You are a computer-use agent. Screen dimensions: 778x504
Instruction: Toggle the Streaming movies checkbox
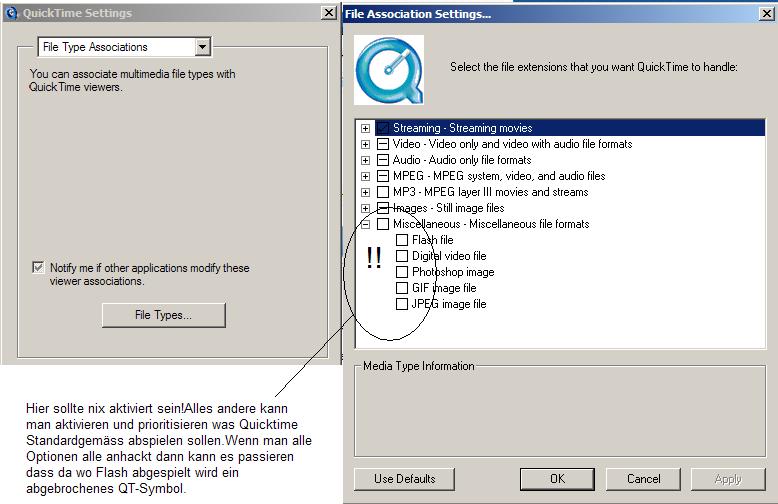click(x=383, y=128)
